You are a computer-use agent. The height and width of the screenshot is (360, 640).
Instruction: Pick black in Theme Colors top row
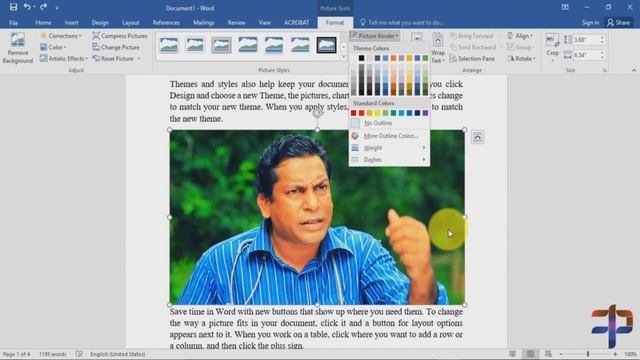pos(361,58)
